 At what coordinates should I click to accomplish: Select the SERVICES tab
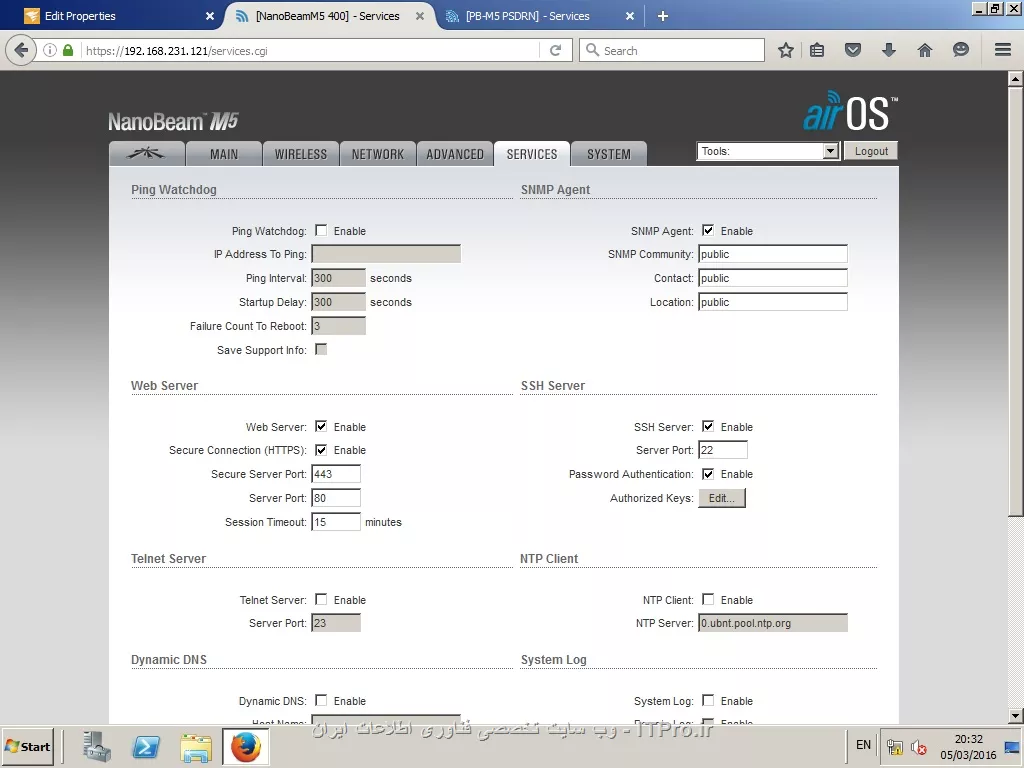tap(532, 154)
